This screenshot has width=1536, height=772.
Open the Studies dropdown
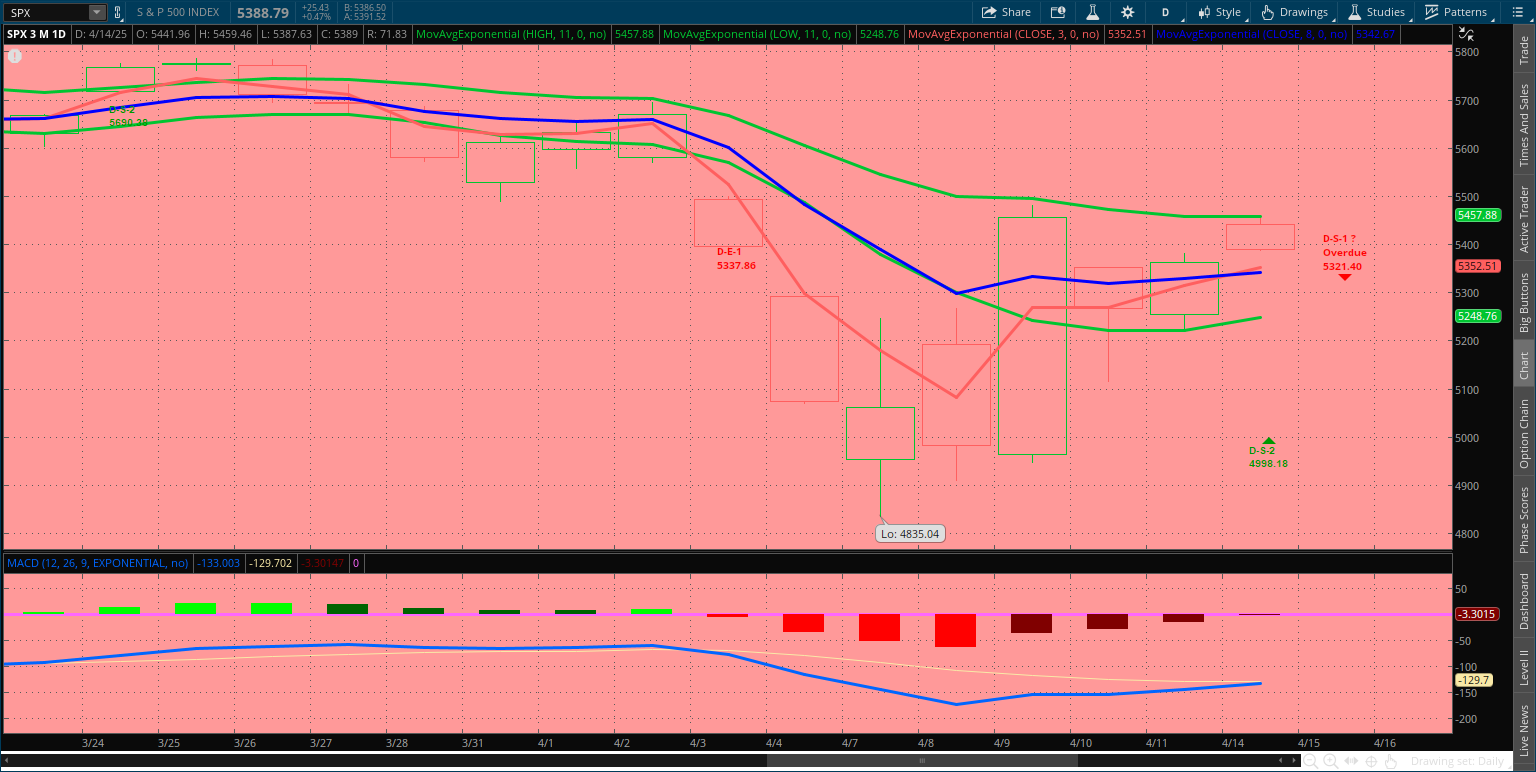(x=1377, y=12)
